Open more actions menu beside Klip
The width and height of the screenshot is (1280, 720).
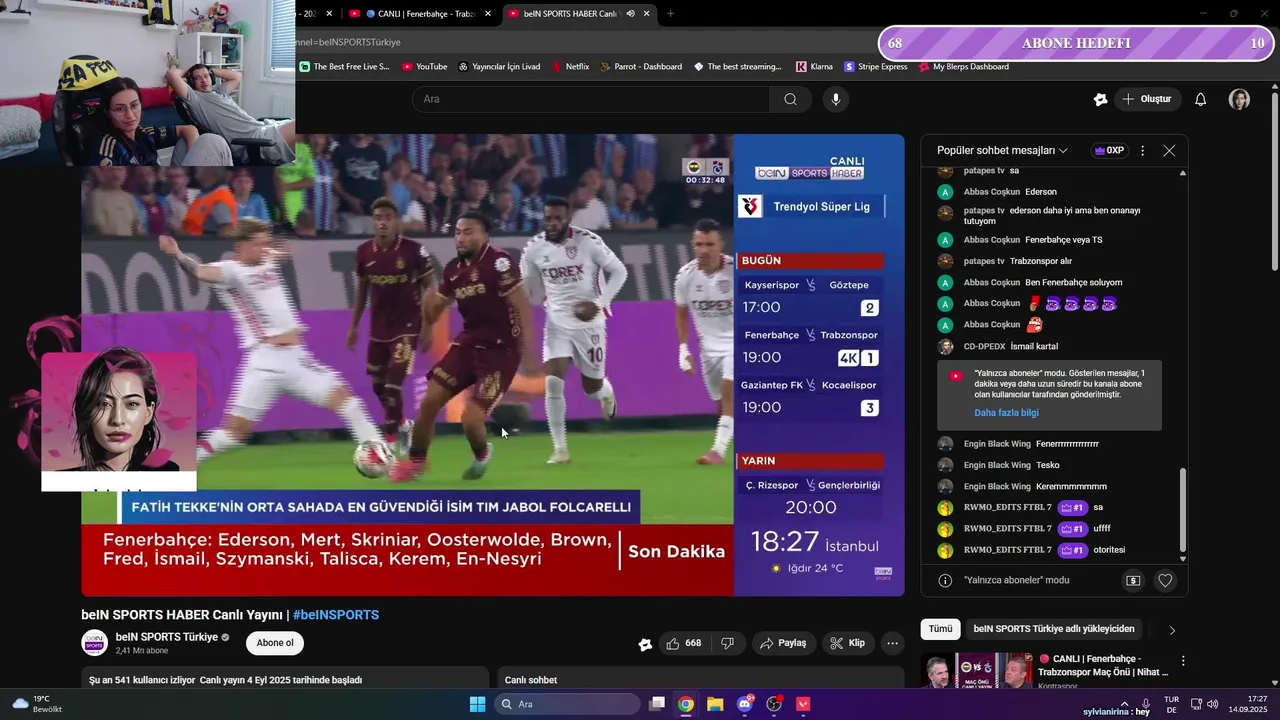[x=893, y=643]
